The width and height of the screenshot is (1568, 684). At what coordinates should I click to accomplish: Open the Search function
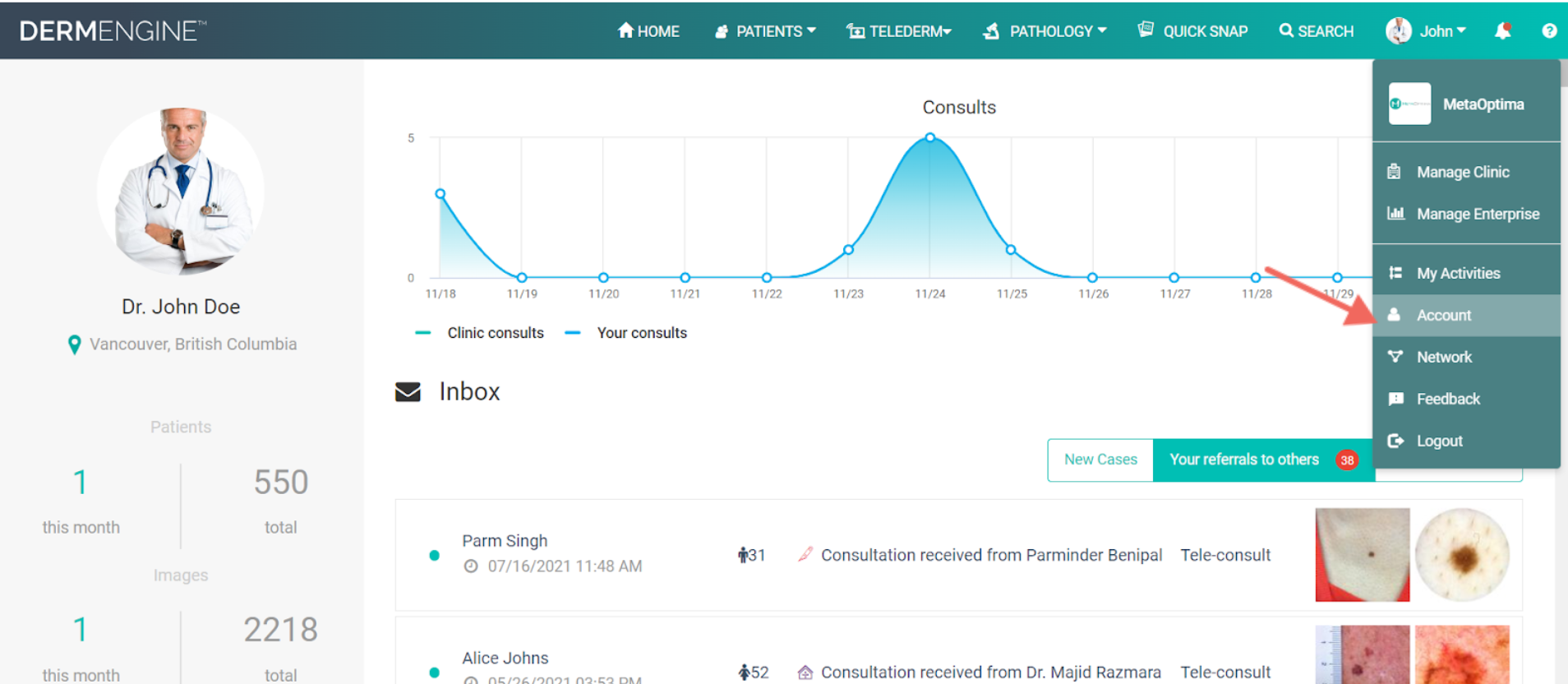tap(1317, 31)
